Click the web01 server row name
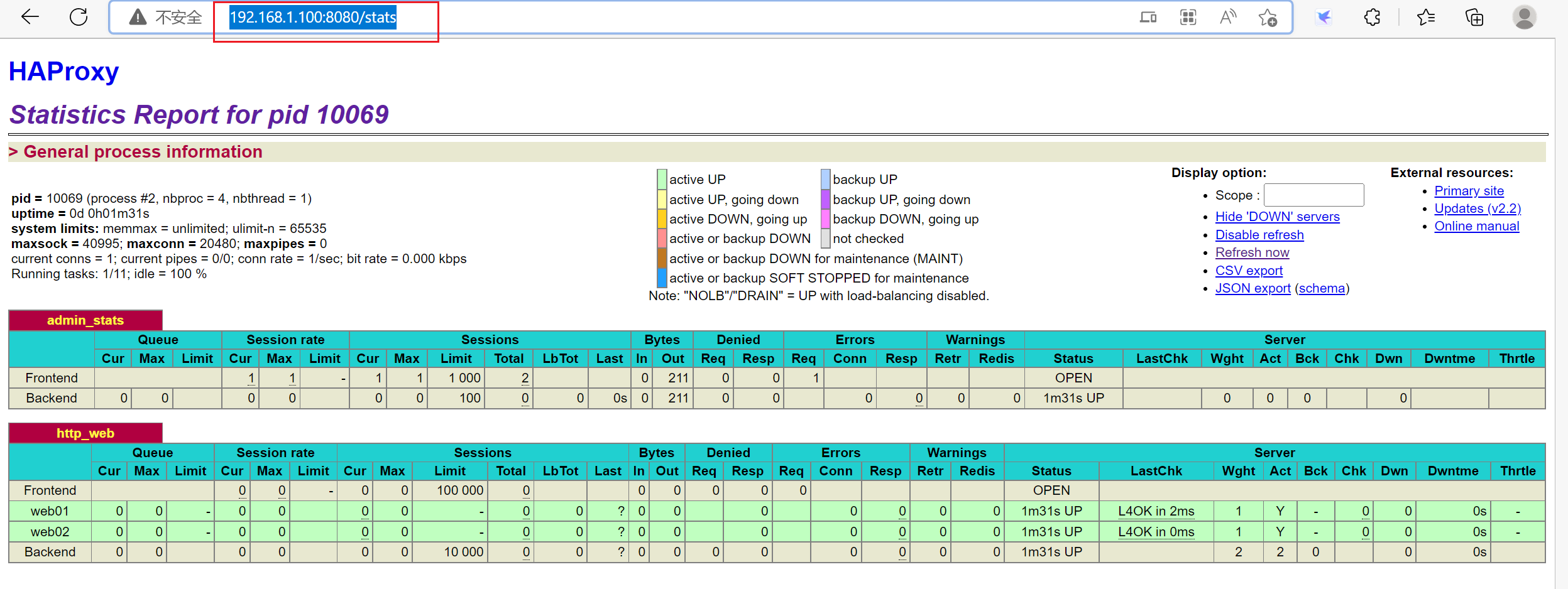1568x589 pixels. click(x=50, y=511)
